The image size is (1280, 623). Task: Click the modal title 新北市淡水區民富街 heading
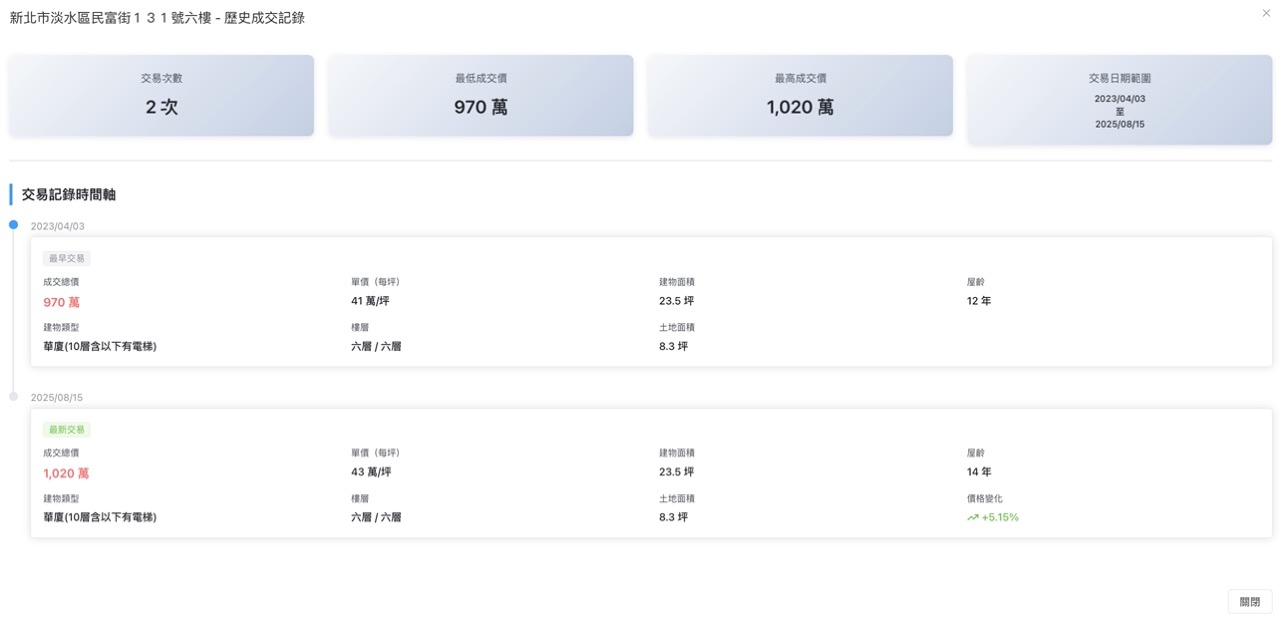click(x=156, y=17)
